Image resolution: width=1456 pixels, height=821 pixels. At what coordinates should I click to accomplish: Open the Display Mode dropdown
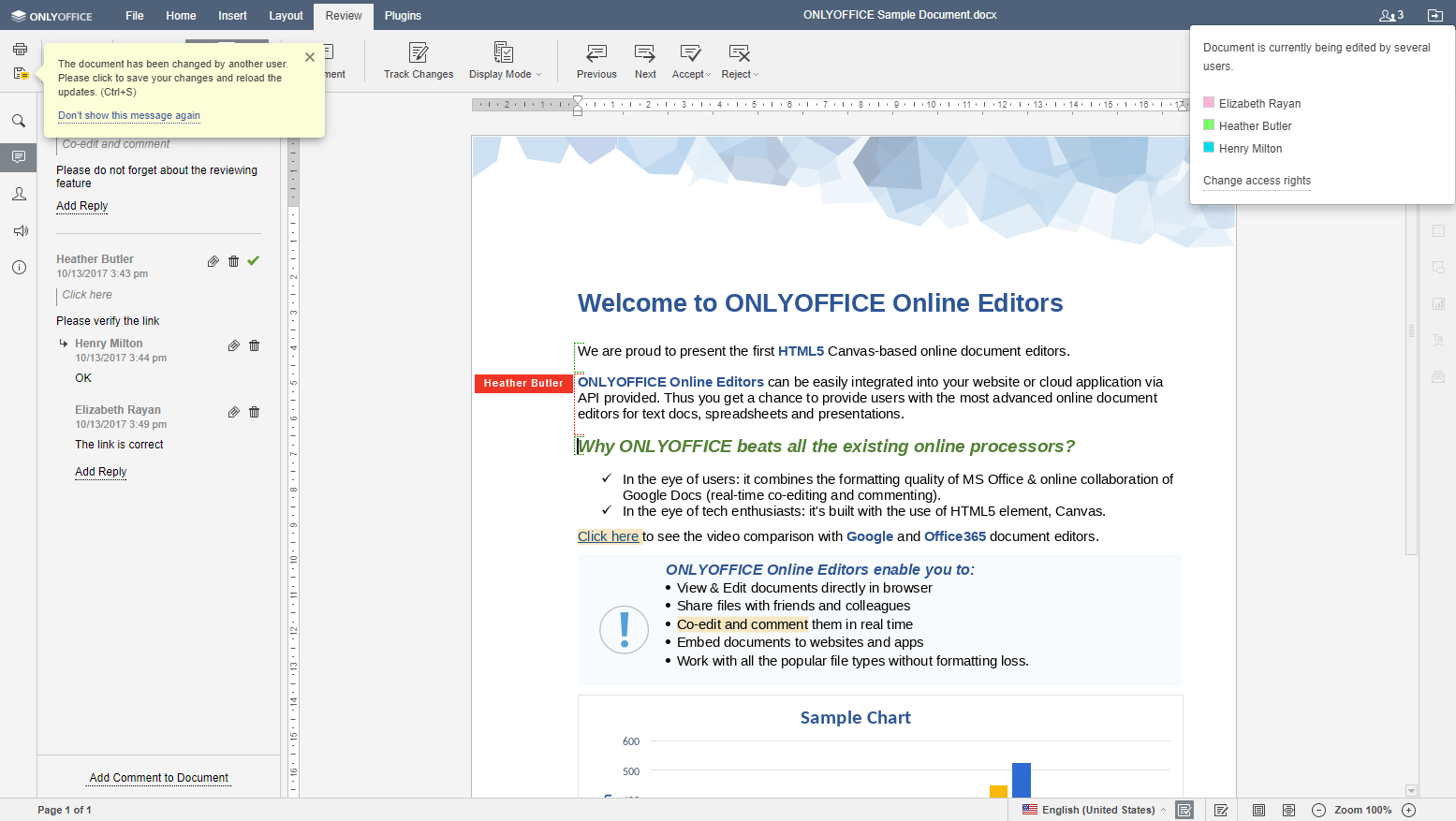click(x=505, y=61)
